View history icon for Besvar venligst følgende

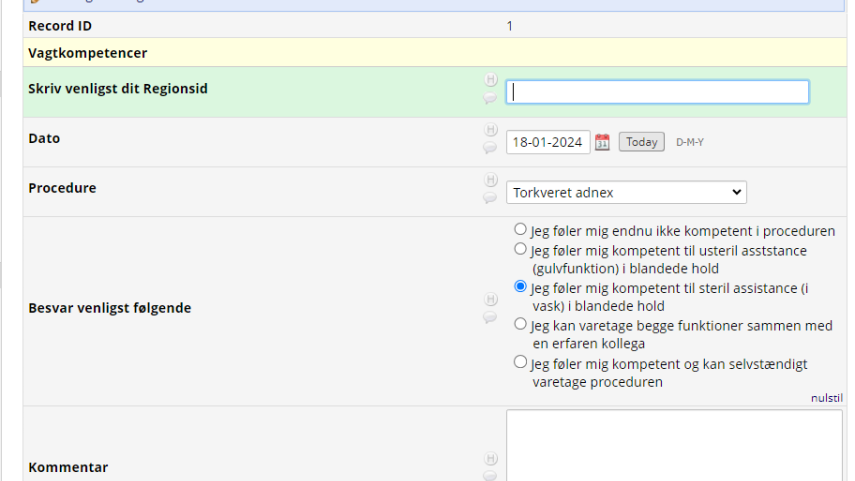[490, 299]
